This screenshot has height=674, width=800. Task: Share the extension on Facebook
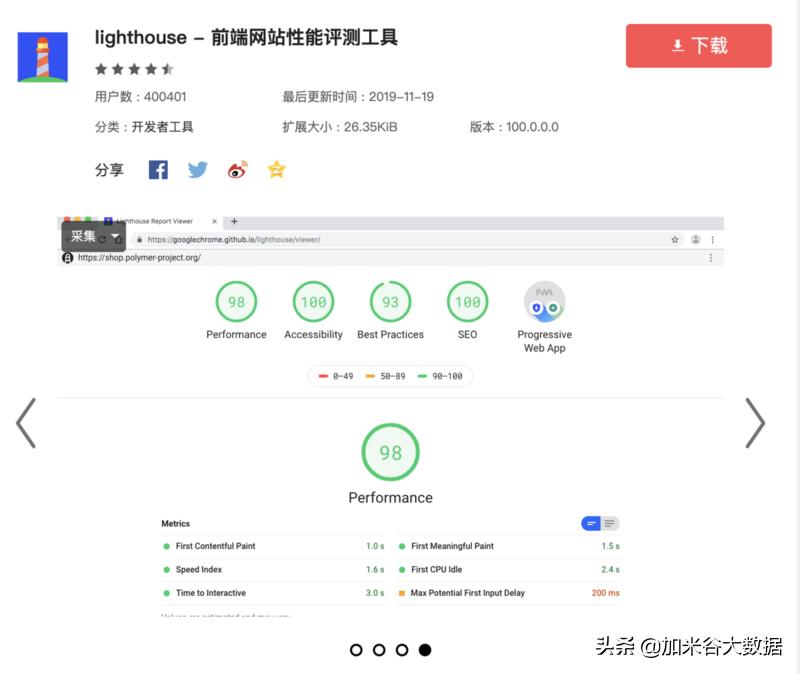coord(157,169)
